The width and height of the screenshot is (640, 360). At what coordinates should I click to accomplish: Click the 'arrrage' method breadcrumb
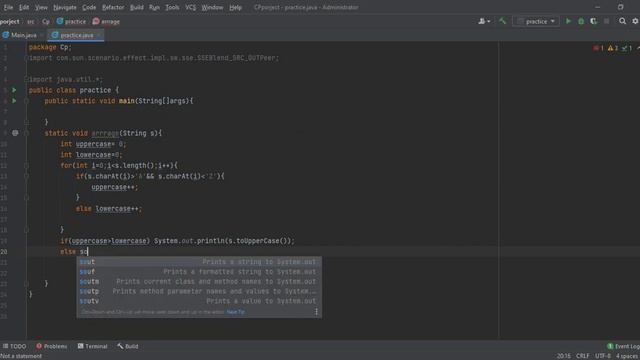(106, 22)
